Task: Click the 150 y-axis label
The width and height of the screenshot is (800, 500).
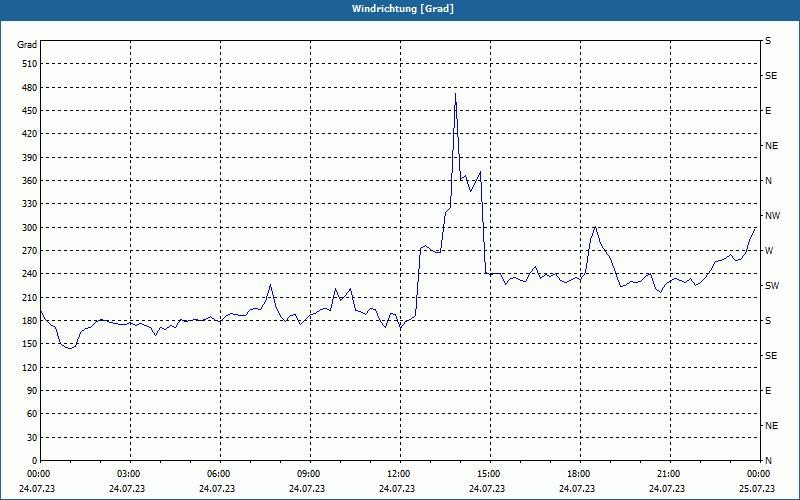Action: point(30,344)
